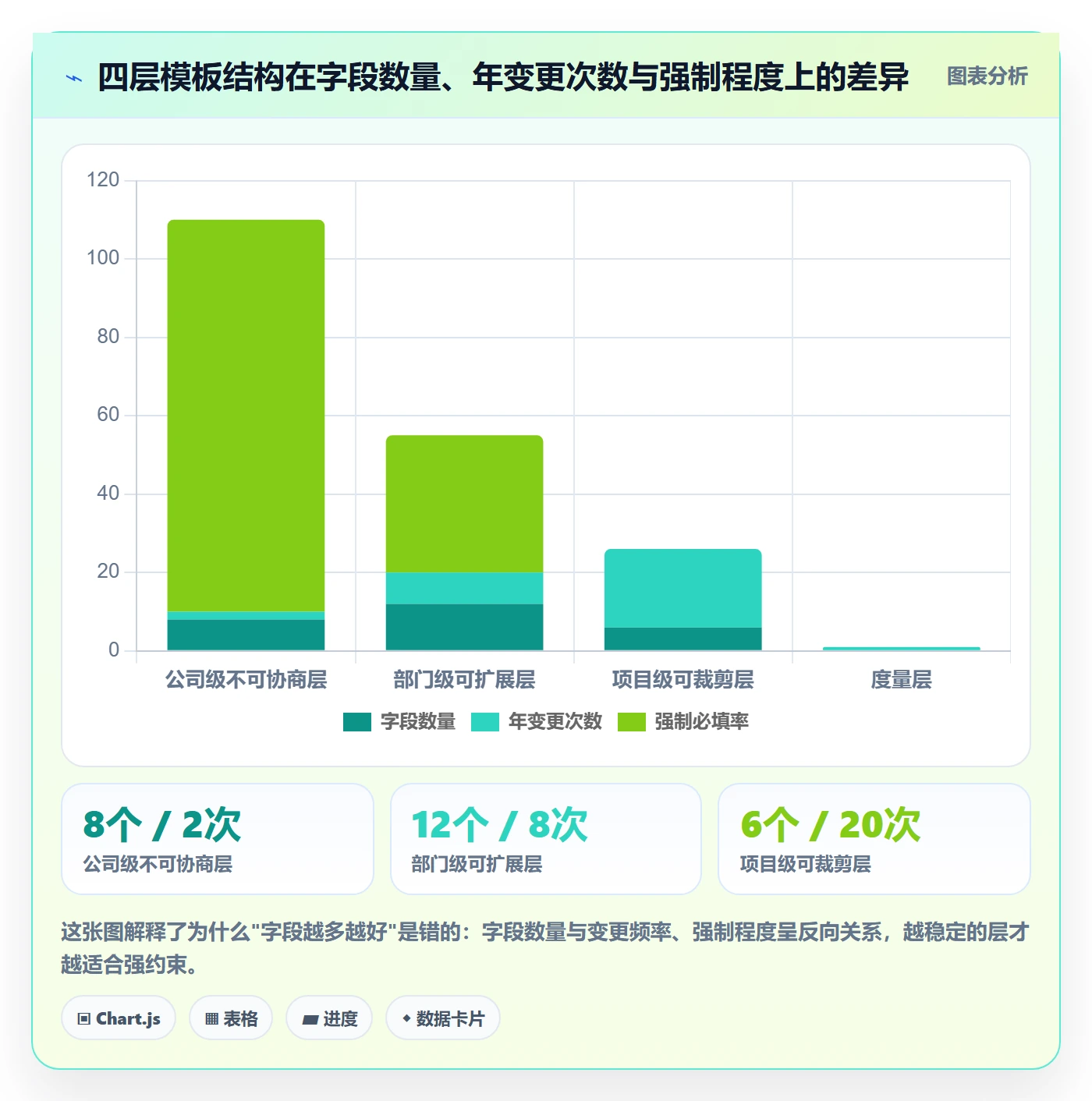Click the 图表分析 label in header
Viewport: 1092px width, 1101px height.
[x=987, y=76]
